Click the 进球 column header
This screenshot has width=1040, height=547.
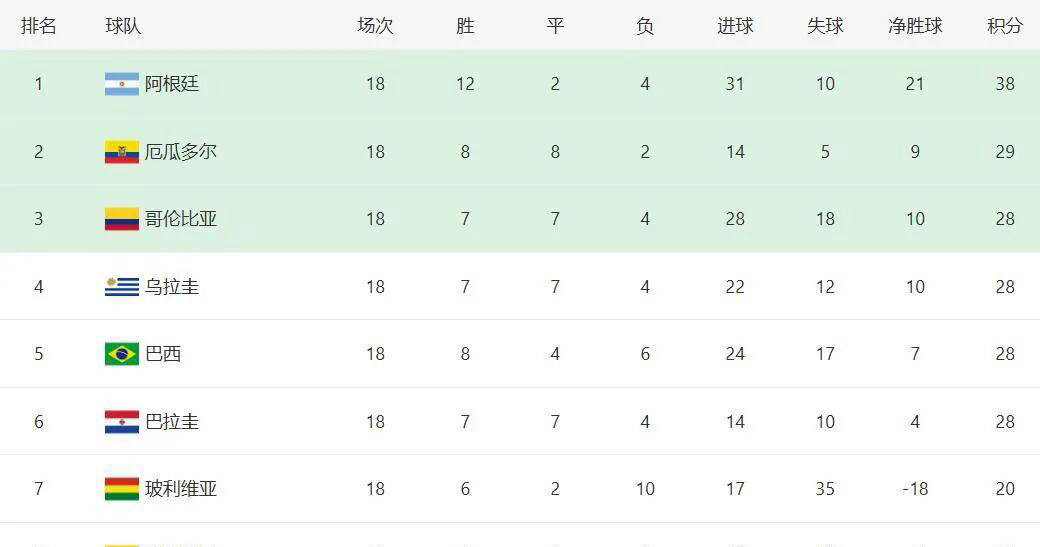[x=735, y=26]
